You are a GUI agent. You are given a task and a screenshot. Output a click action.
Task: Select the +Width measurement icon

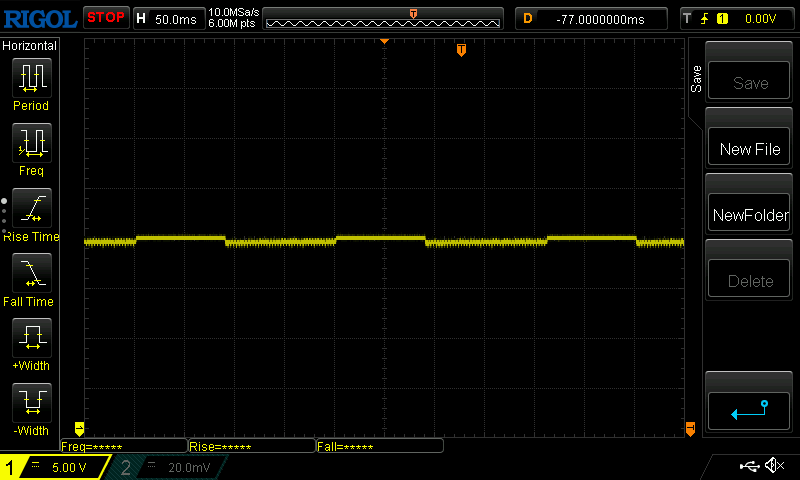[x=30, y=338]
